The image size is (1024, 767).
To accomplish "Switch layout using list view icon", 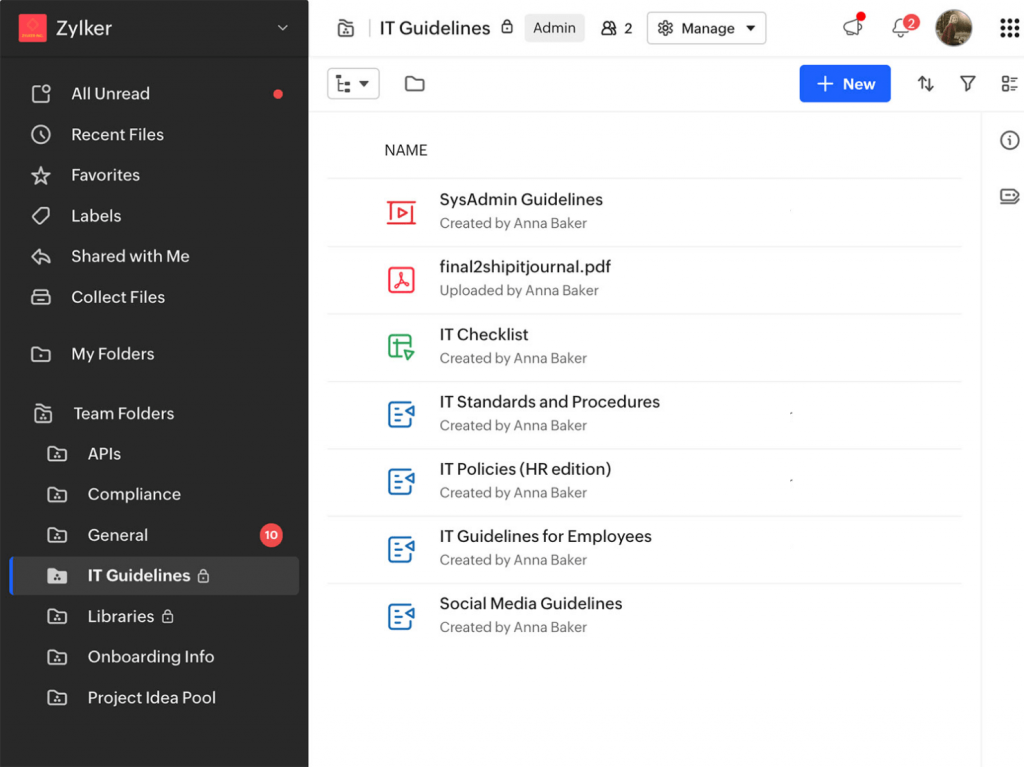I will click(1009, 84).
